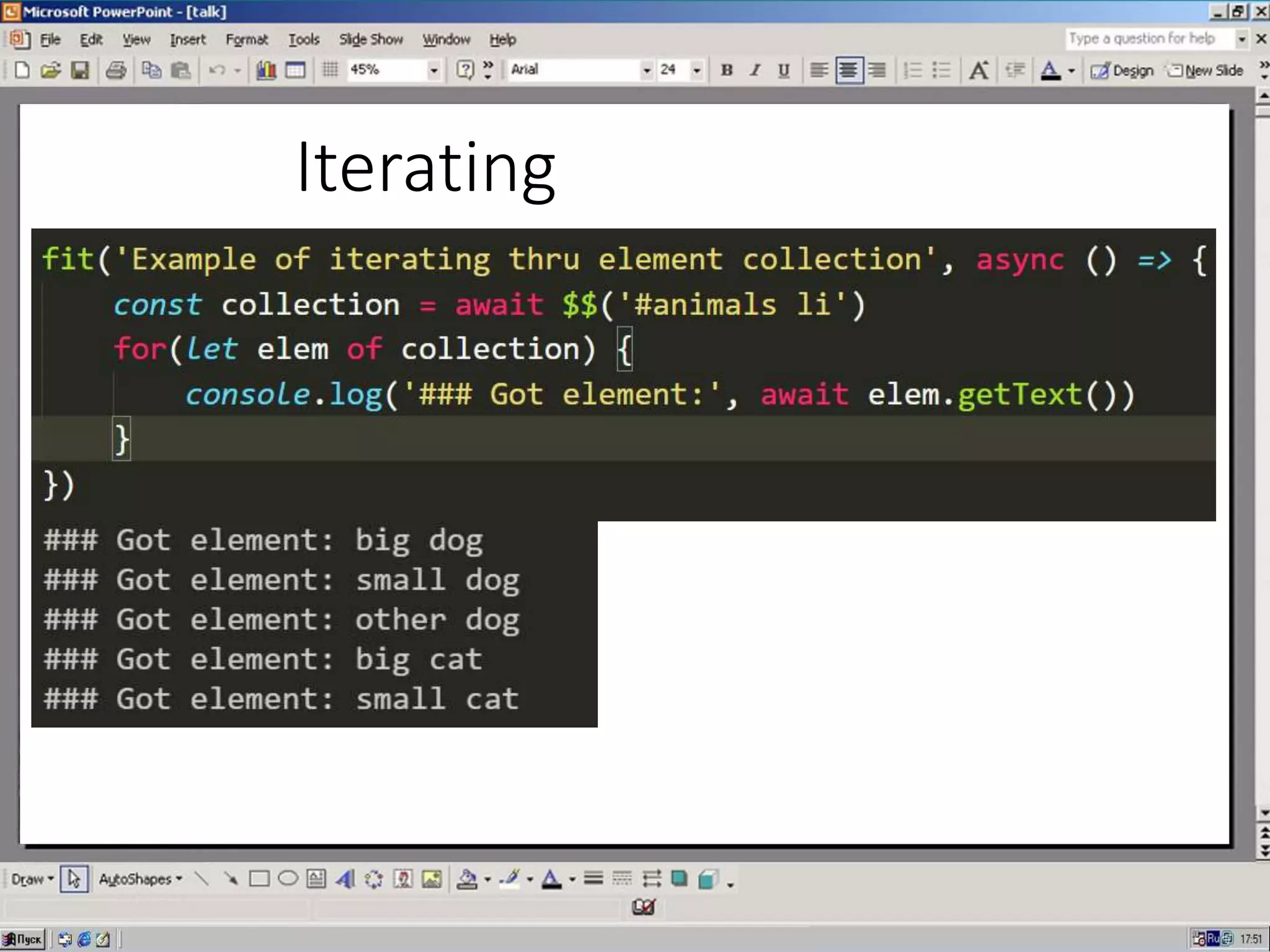
Task: Undo the last action
Action: pos(217,70)
